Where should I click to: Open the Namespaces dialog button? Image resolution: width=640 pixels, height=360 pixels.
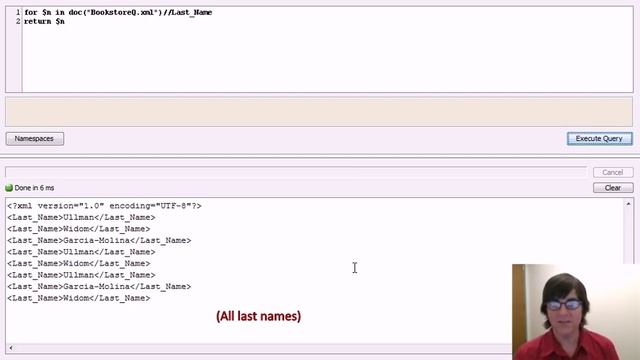(x=35, y=139)
